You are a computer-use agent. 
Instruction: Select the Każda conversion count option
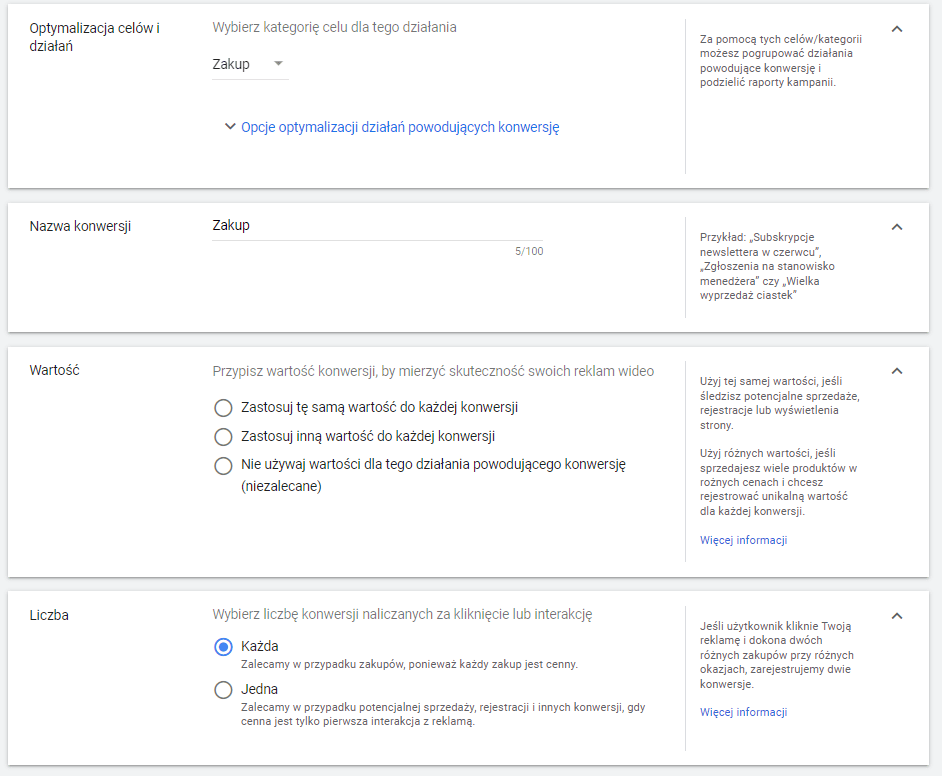[223, 647]
